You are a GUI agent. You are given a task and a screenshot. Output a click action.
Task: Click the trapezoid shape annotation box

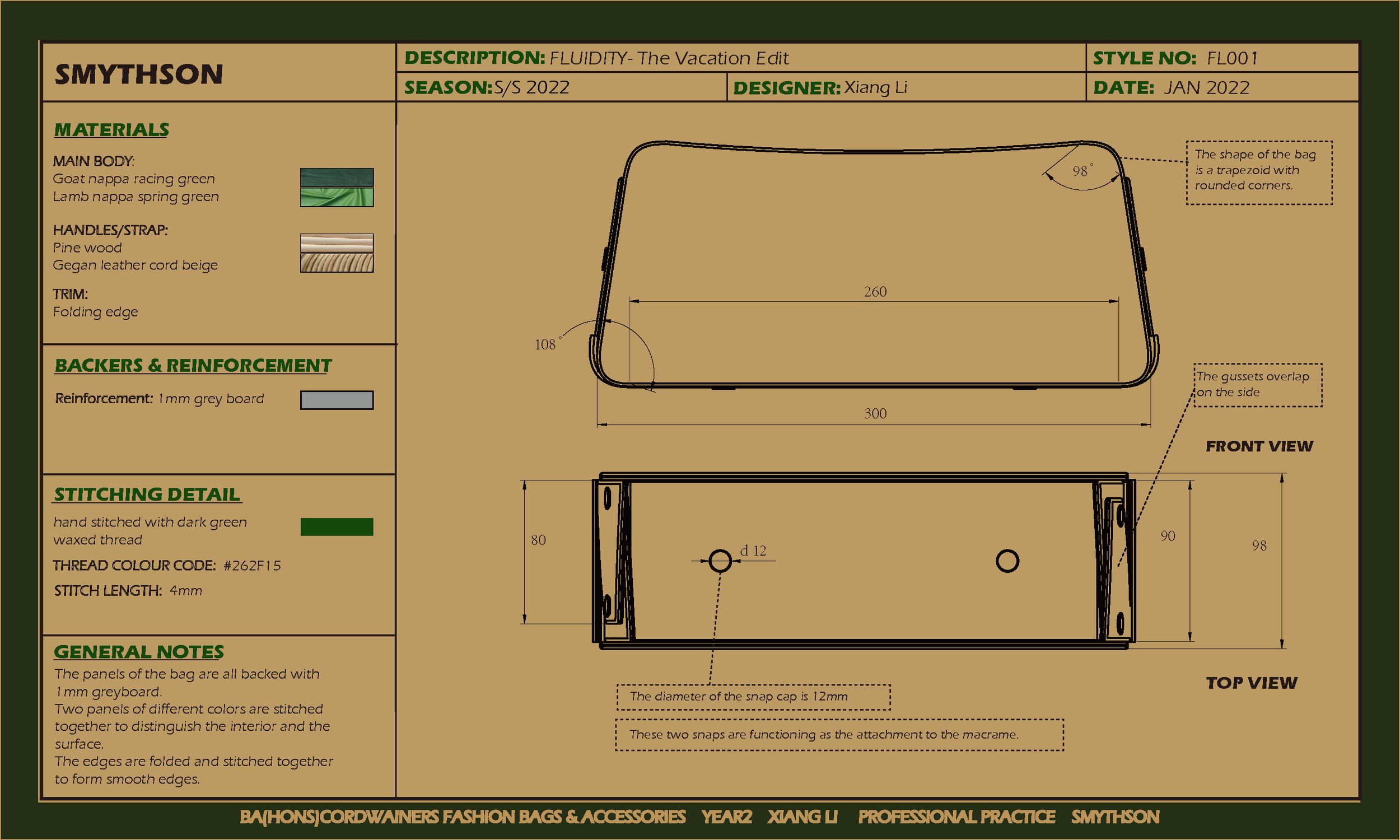point(1259,172)
